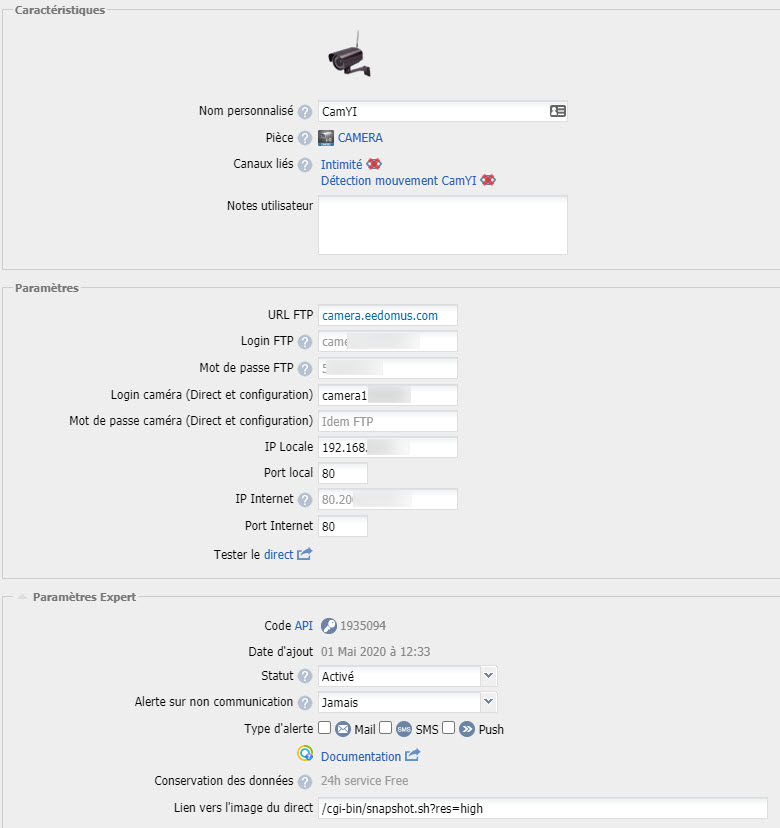The width and height of the screenshot is (780, 828).
Task: Open the CAMERA room link
Action: pos(360,138)
